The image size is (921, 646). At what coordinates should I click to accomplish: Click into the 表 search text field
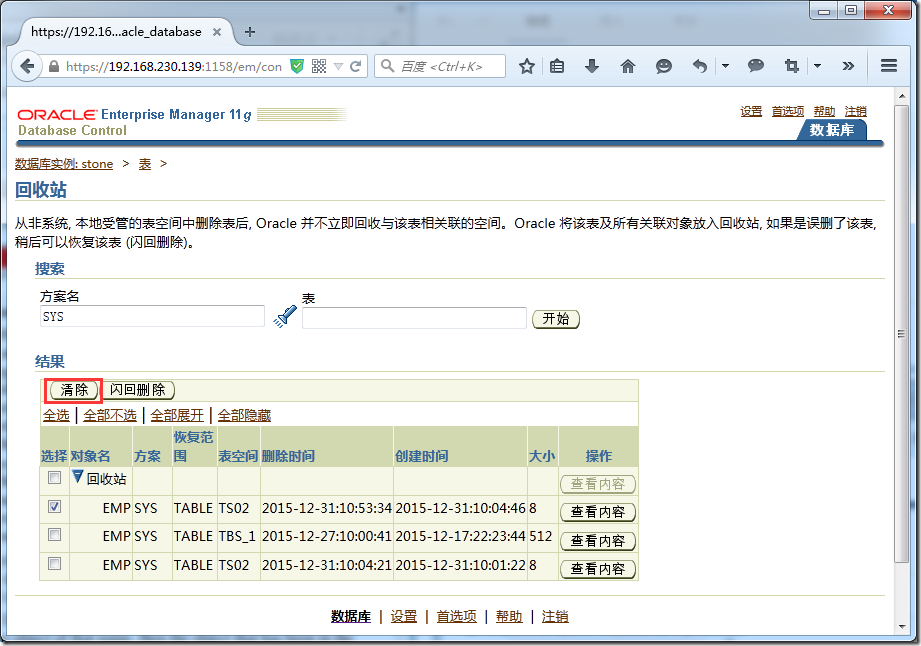pos(414,318)
